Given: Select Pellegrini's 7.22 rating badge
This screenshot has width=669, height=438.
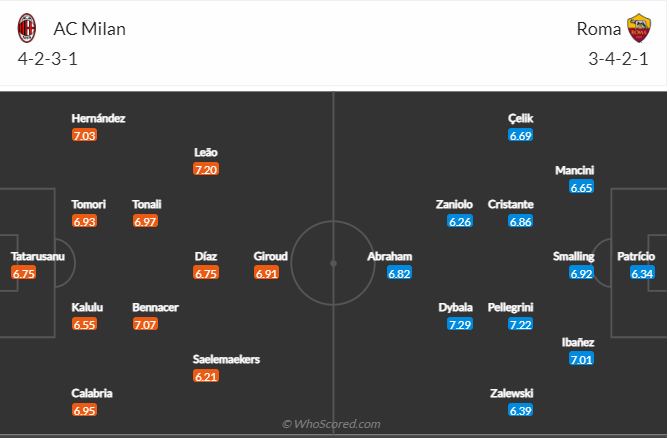Looking at the screenshot, I should pyautogui.click(x=520, y=324).
